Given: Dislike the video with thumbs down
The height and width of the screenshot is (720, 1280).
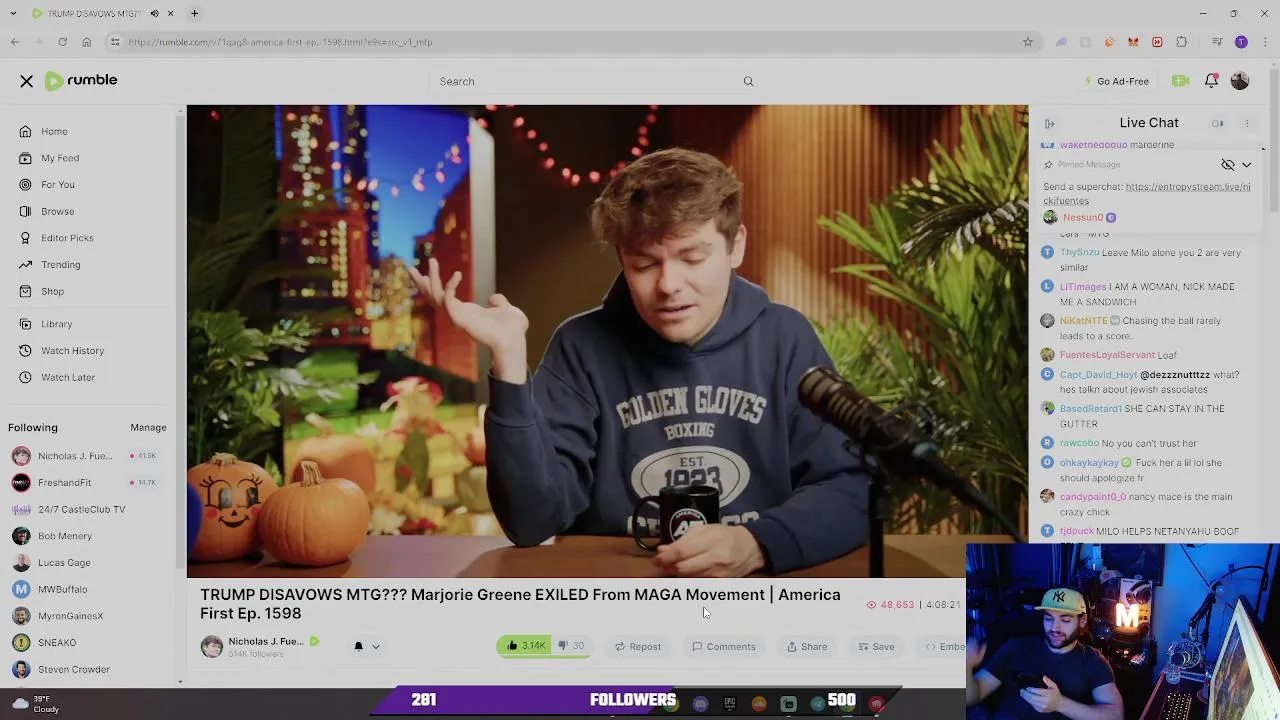Looking at the screenshot, I should (x=570, y=646).
